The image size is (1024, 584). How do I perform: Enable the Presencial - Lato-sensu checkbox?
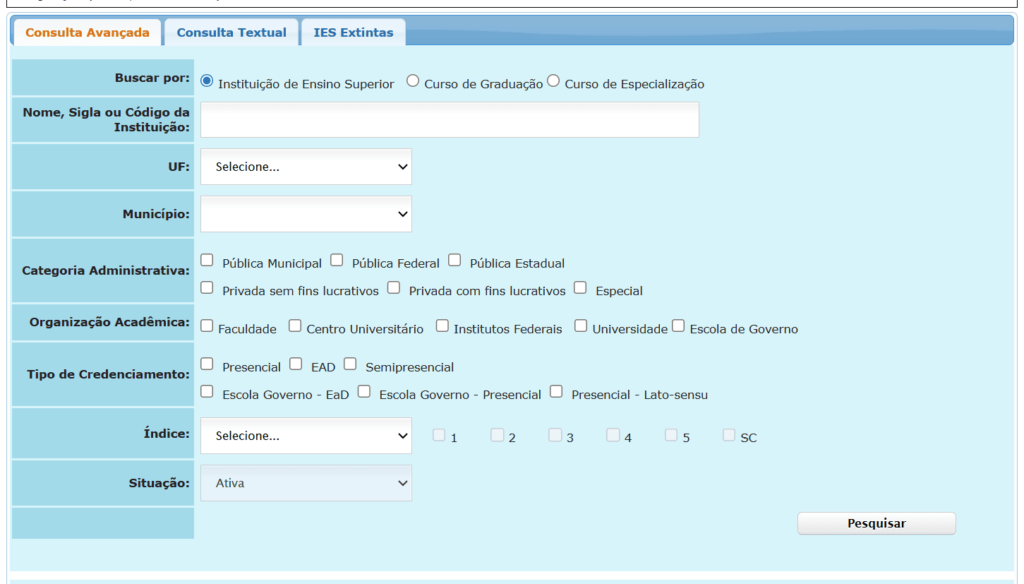pos(556,392)
